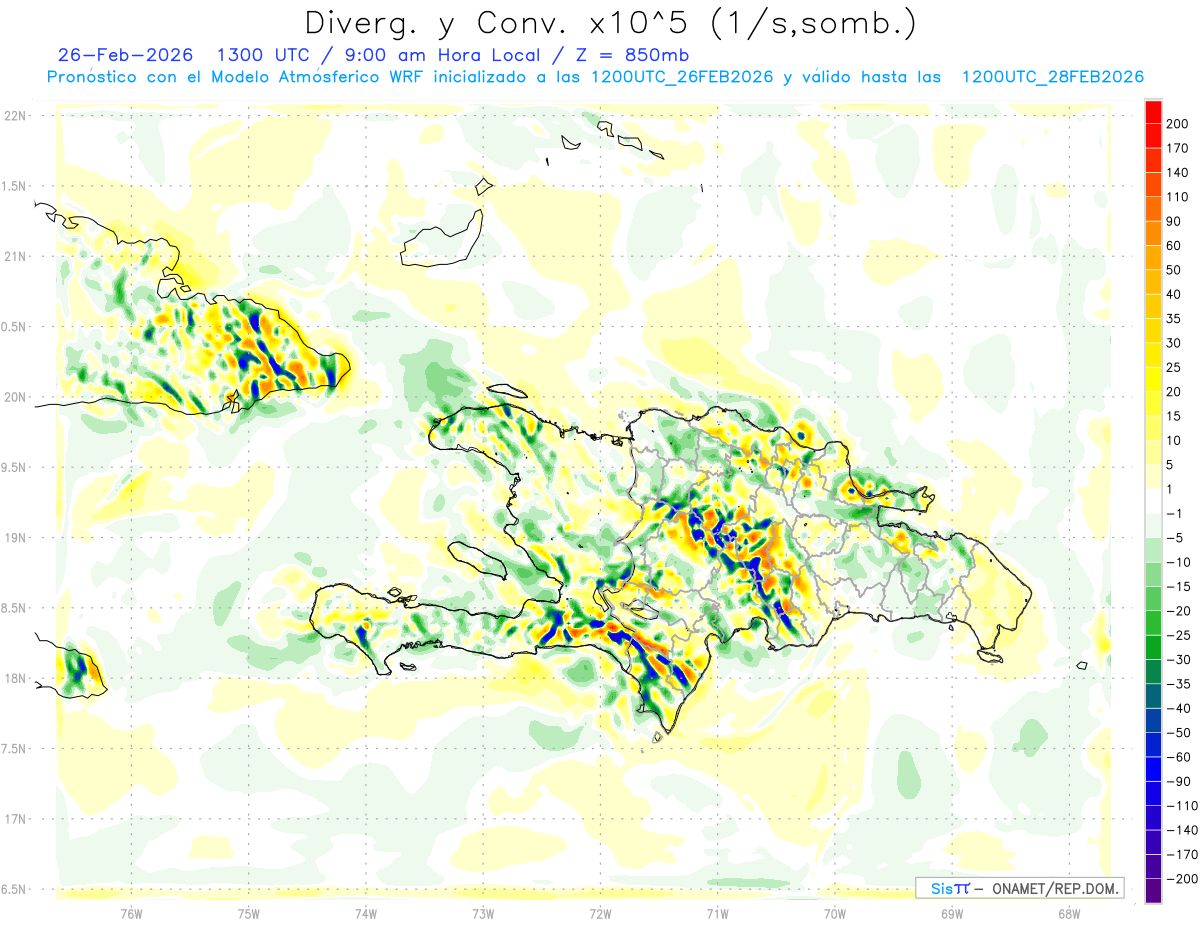Click the colorbar value "-10"

pos(1178,562)
